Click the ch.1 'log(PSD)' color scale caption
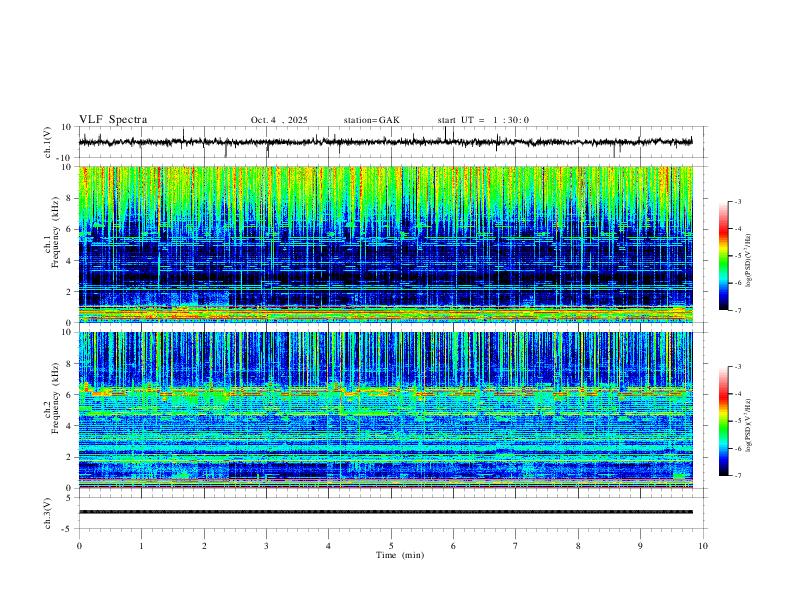The image size is (792, 612). pos(749,261)
